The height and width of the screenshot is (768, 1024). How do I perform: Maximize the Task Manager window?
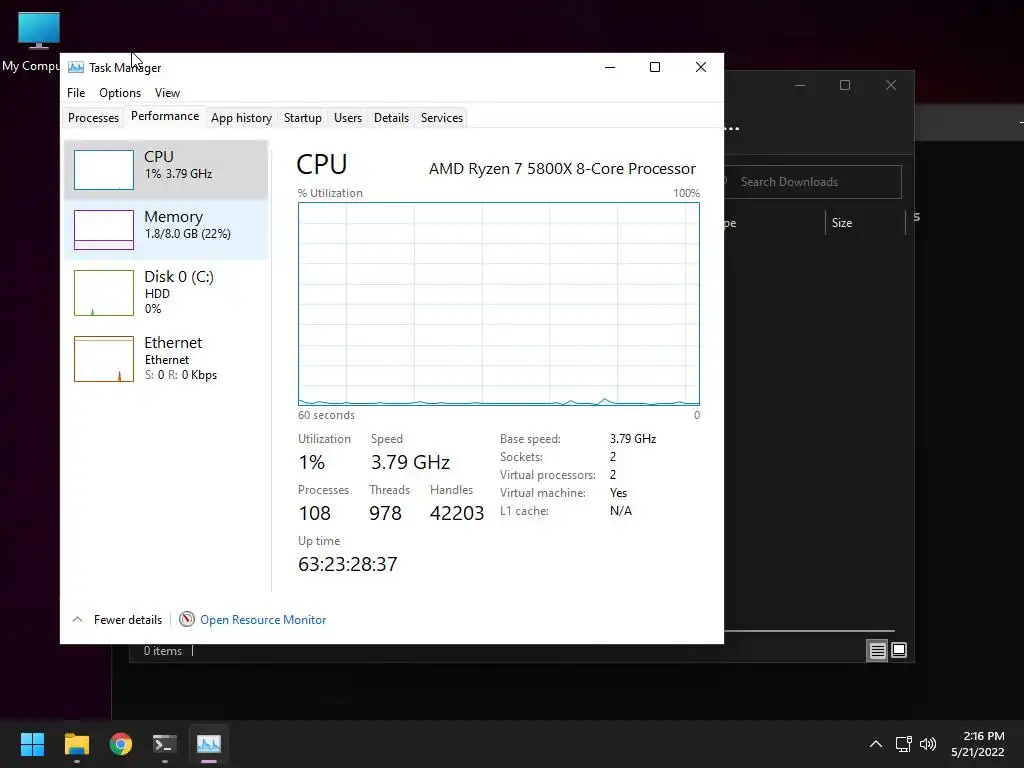(655, 67)
